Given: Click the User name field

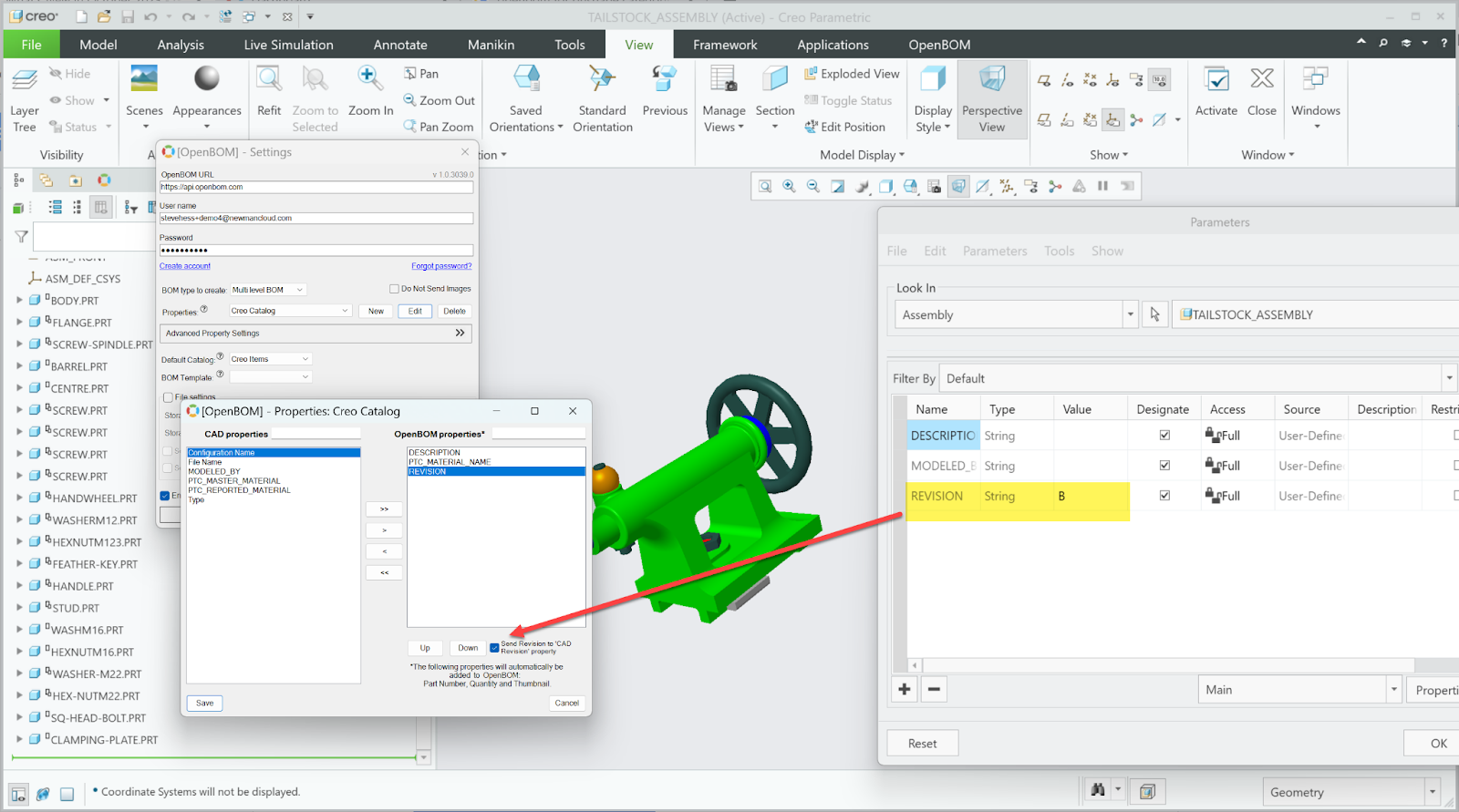Looking at the screenshot, I should click(x=316, y=219).
